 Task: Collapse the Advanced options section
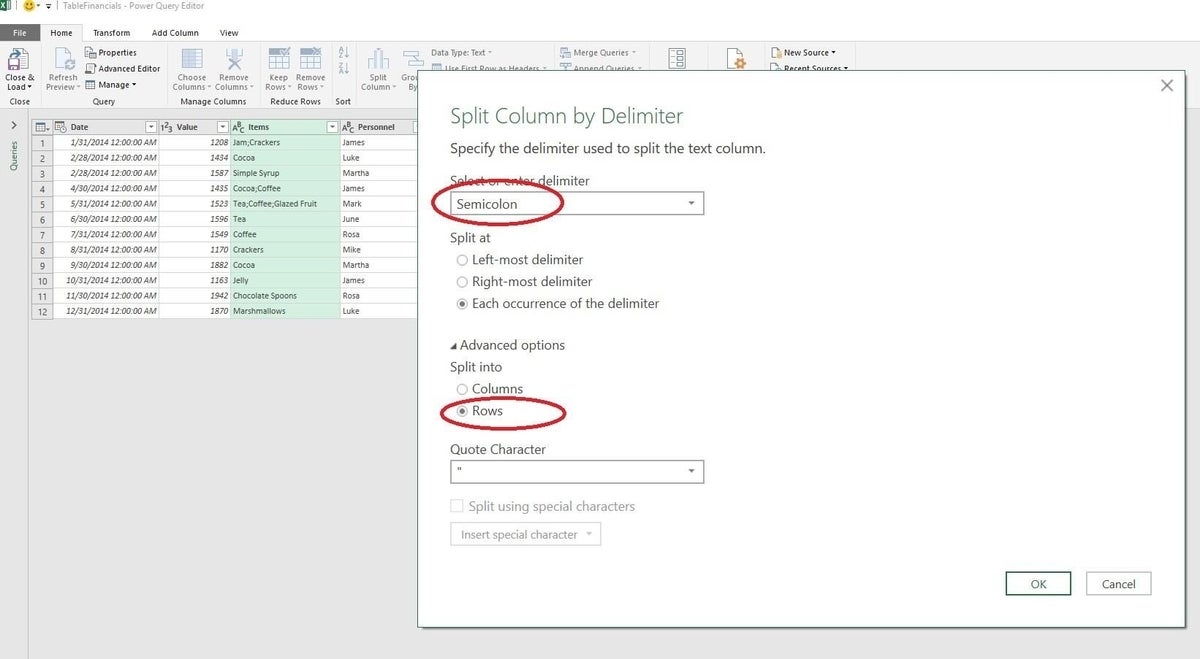coord(455,345)
